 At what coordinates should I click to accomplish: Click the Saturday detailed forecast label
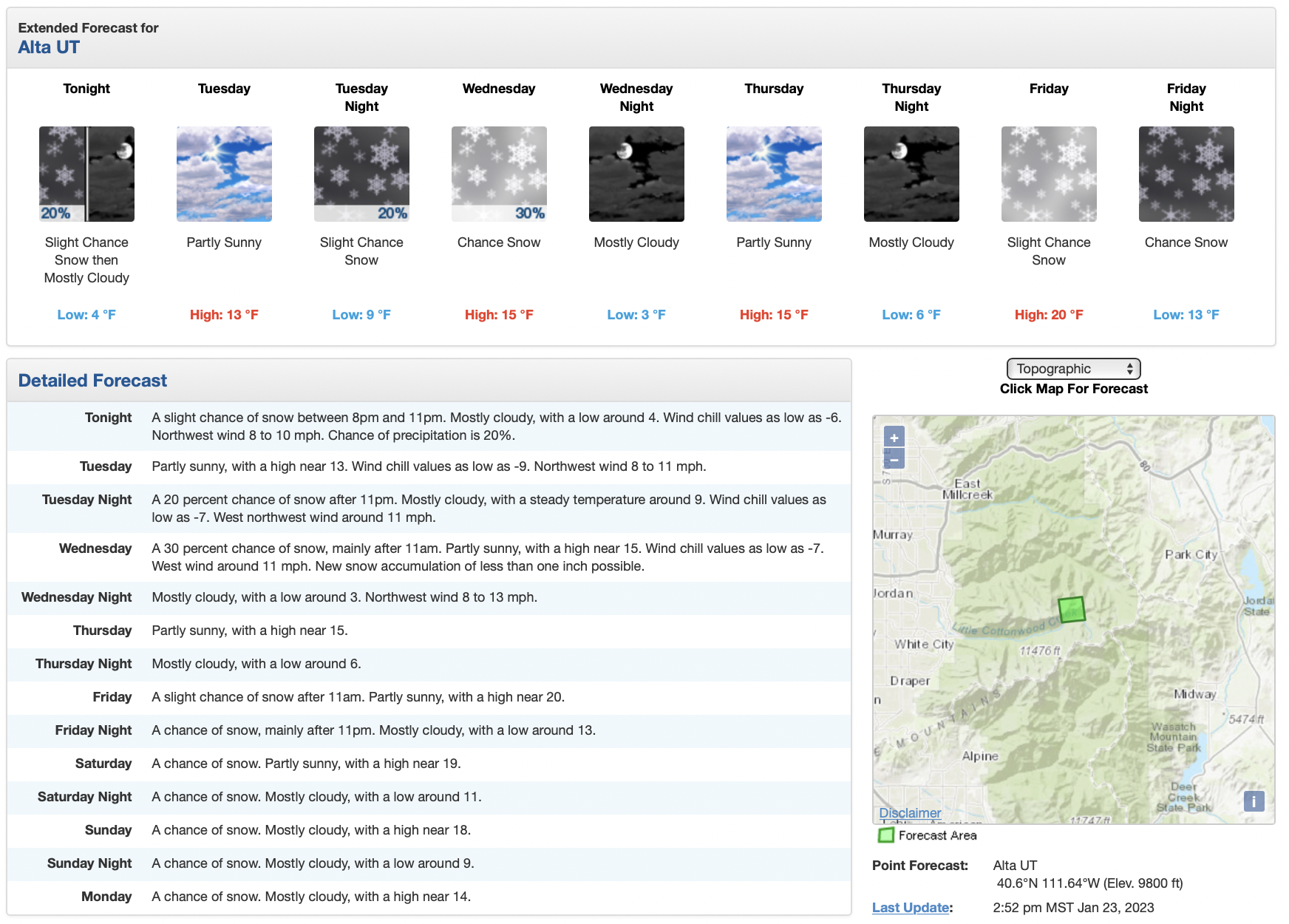point(103,764)
